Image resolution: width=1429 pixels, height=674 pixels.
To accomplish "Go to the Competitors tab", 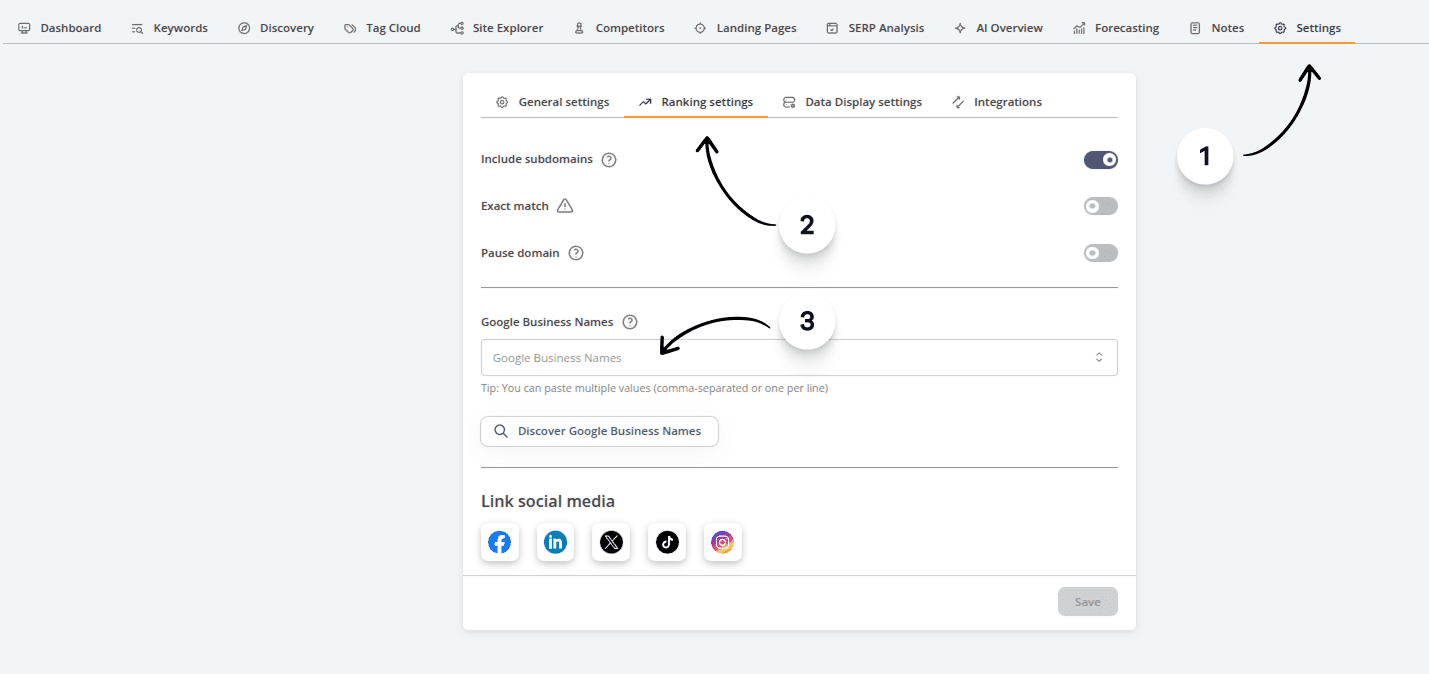I will coord(619,28).
